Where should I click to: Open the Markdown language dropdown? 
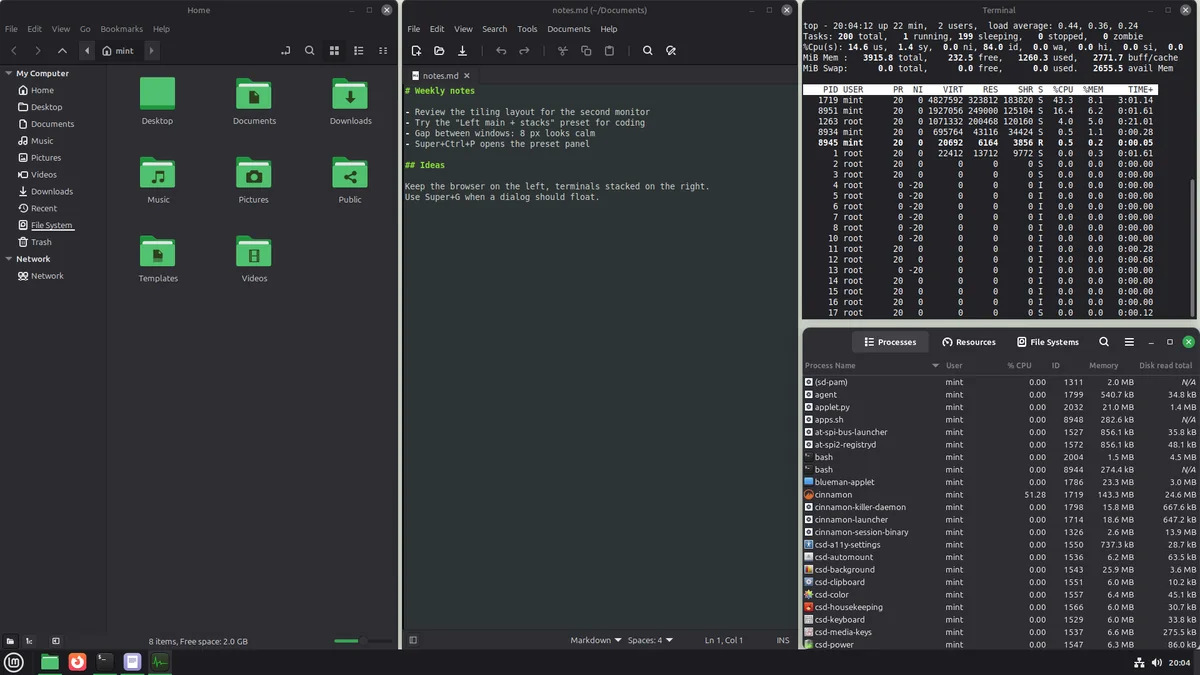pyautogui.click(x=596, y=640)
